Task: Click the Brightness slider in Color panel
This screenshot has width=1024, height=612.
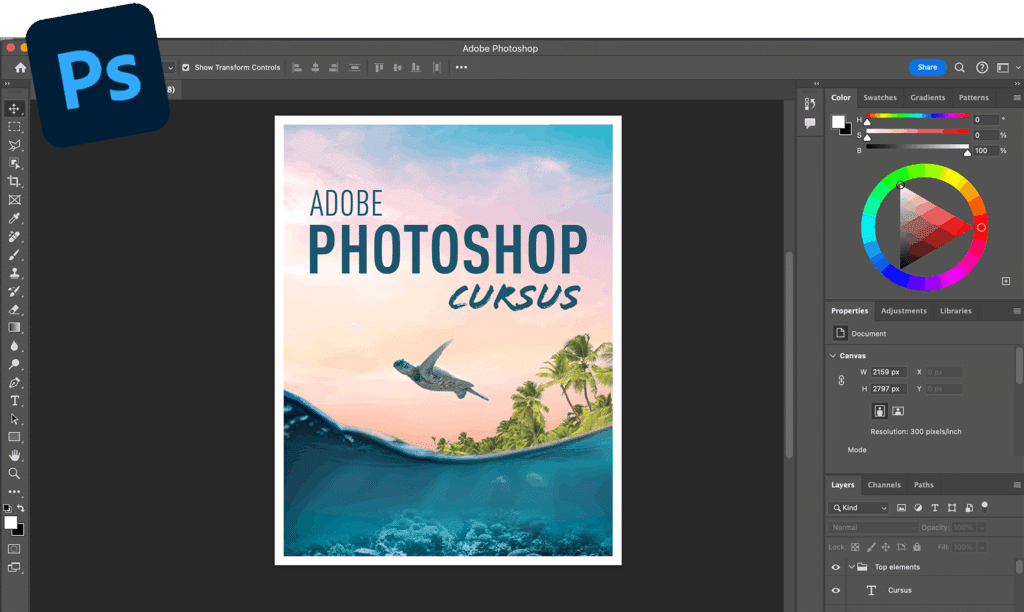Action: pyautogui.click(x=917, y=147)
